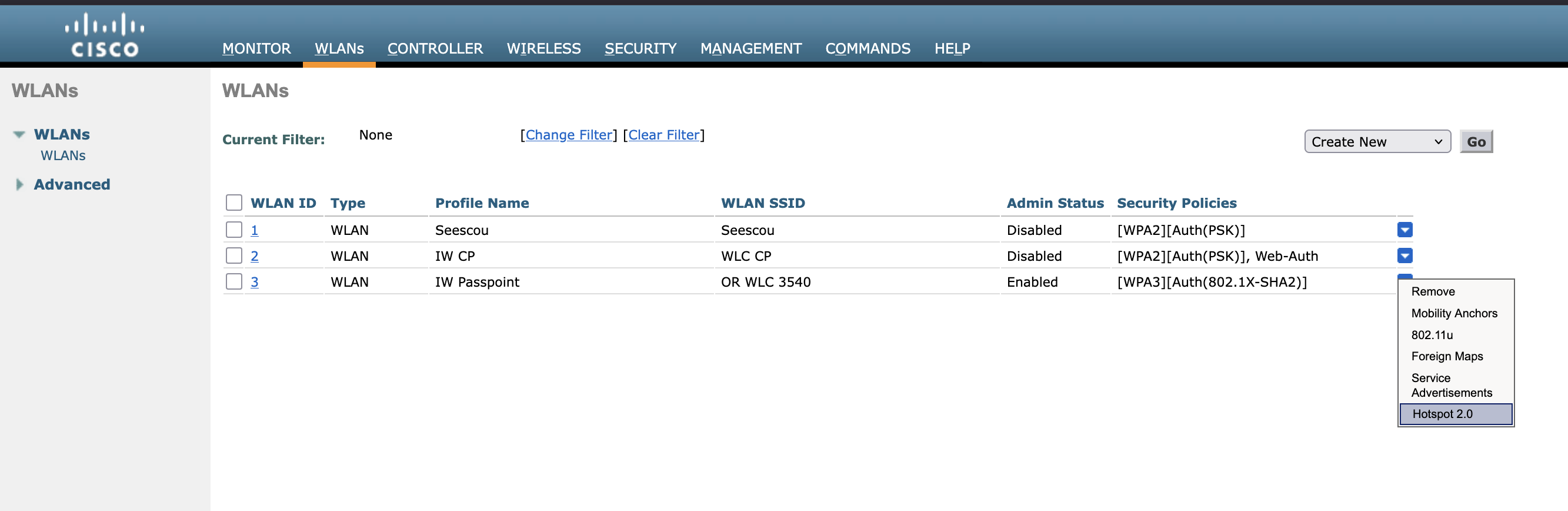Open blue dropdown arrow for Seescou WLAN
Viewport: 1568px width, 511px height.
tap(1404, 230)
